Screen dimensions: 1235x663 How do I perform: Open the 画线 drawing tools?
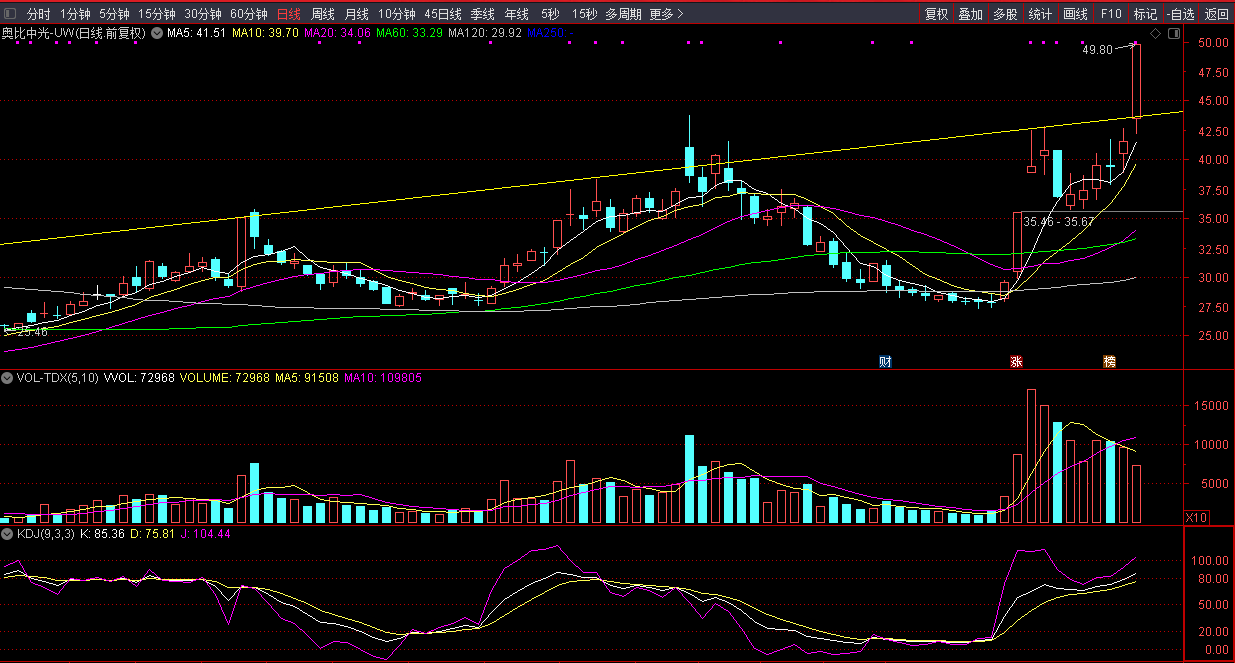coord(1075,14)
